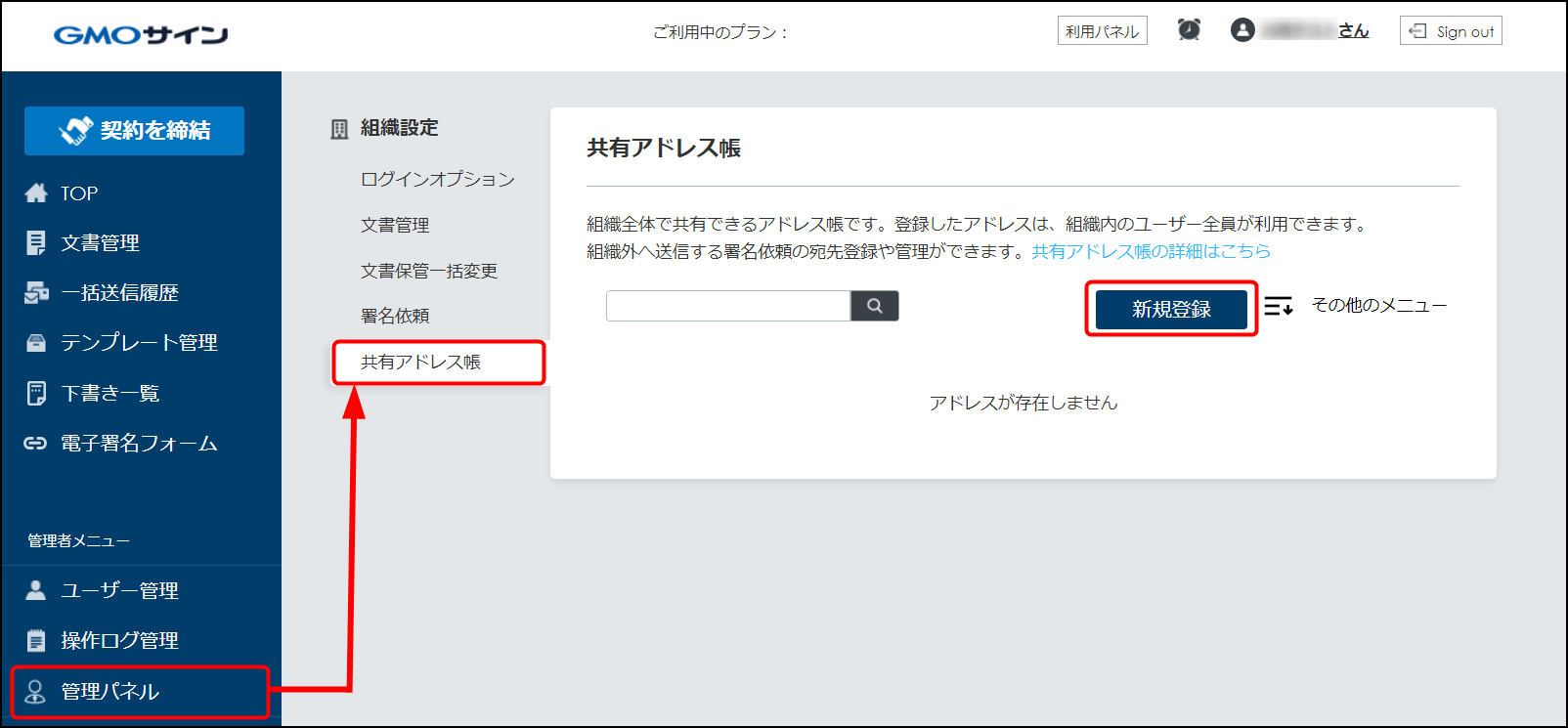Click the template icon beside テンプレート管理
The image size is (1568, 728).
click(36, 343)
